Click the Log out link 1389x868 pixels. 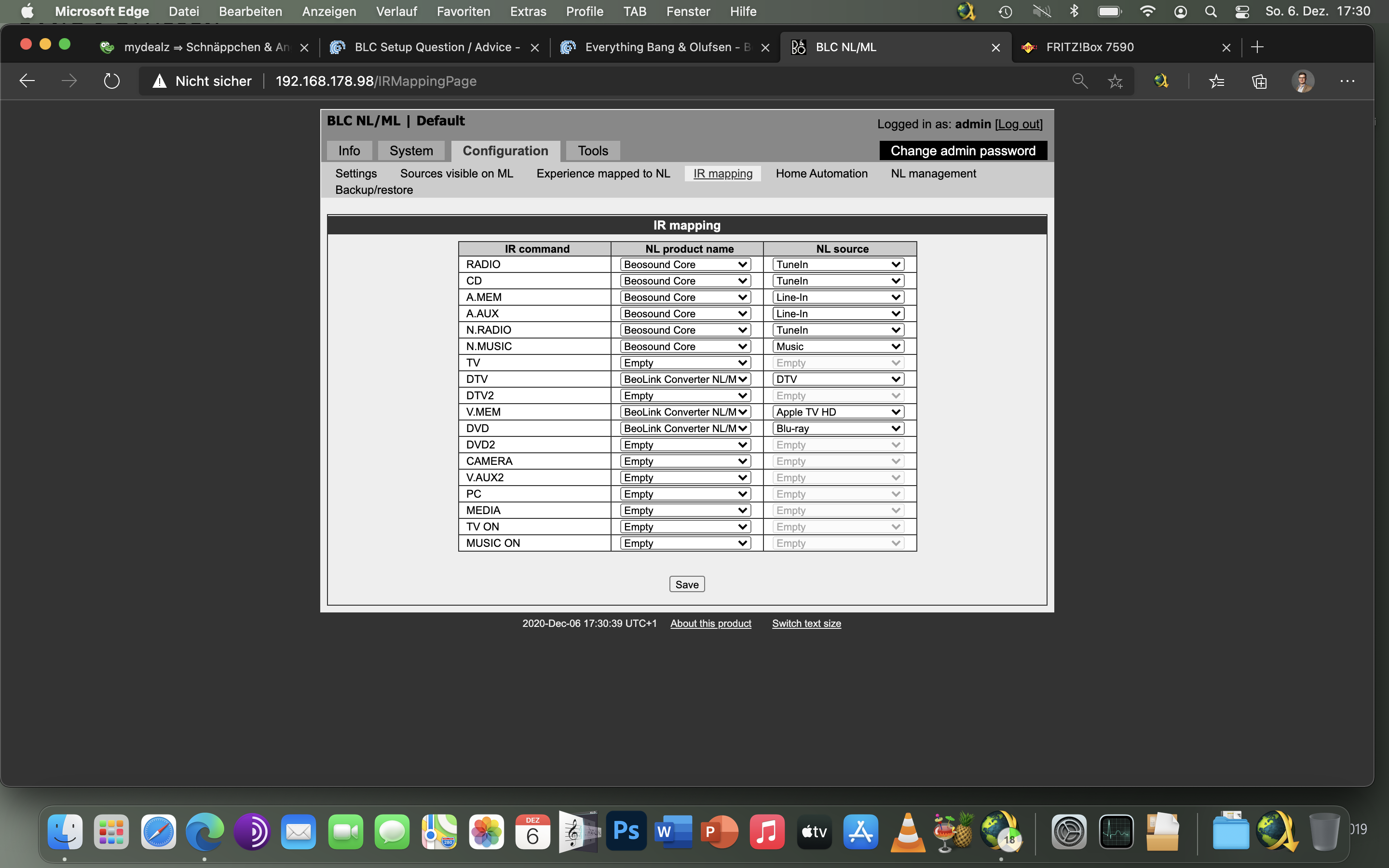click(1018, 124)
